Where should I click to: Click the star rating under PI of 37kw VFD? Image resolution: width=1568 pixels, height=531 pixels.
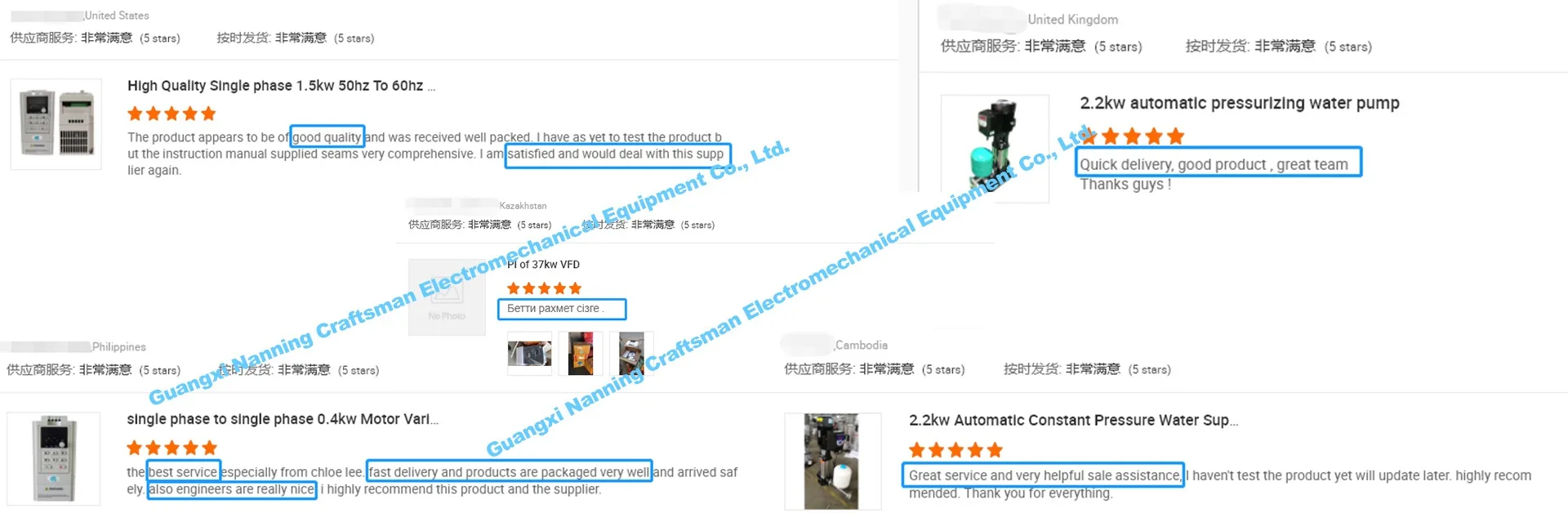[x=544, y=288]
